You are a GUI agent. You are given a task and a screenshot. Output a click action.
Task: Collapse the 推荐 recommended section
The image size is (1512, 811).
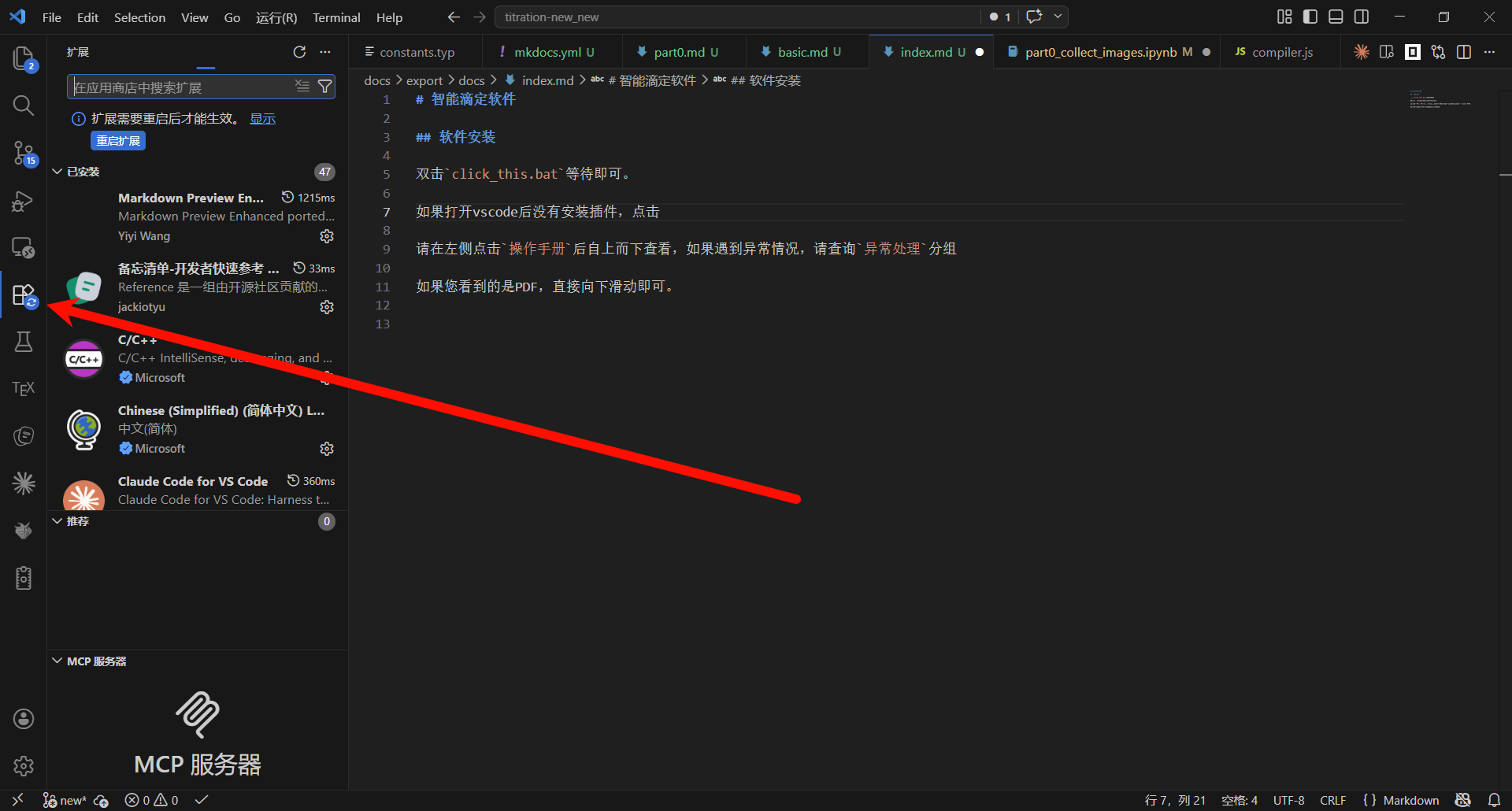(x=57, y=521)
